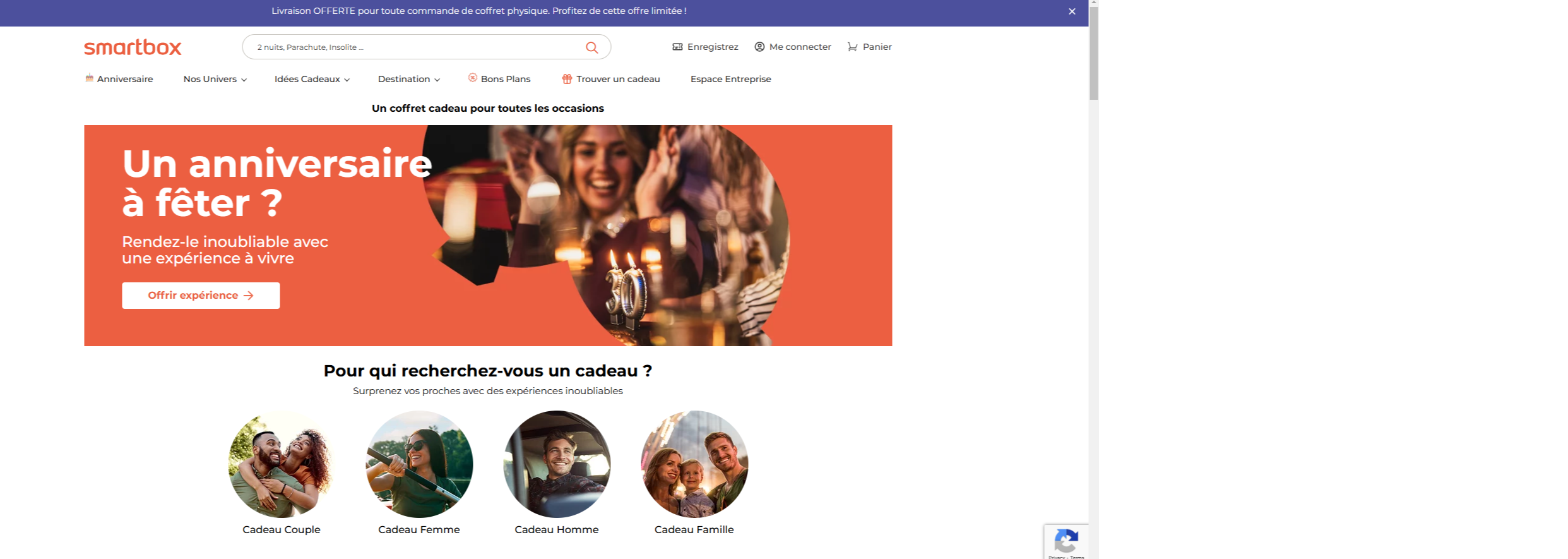Viewport: 1568px width, 559px height.
Task: Expand the Nos Univers menu chevron
Action: click(244, 80)
